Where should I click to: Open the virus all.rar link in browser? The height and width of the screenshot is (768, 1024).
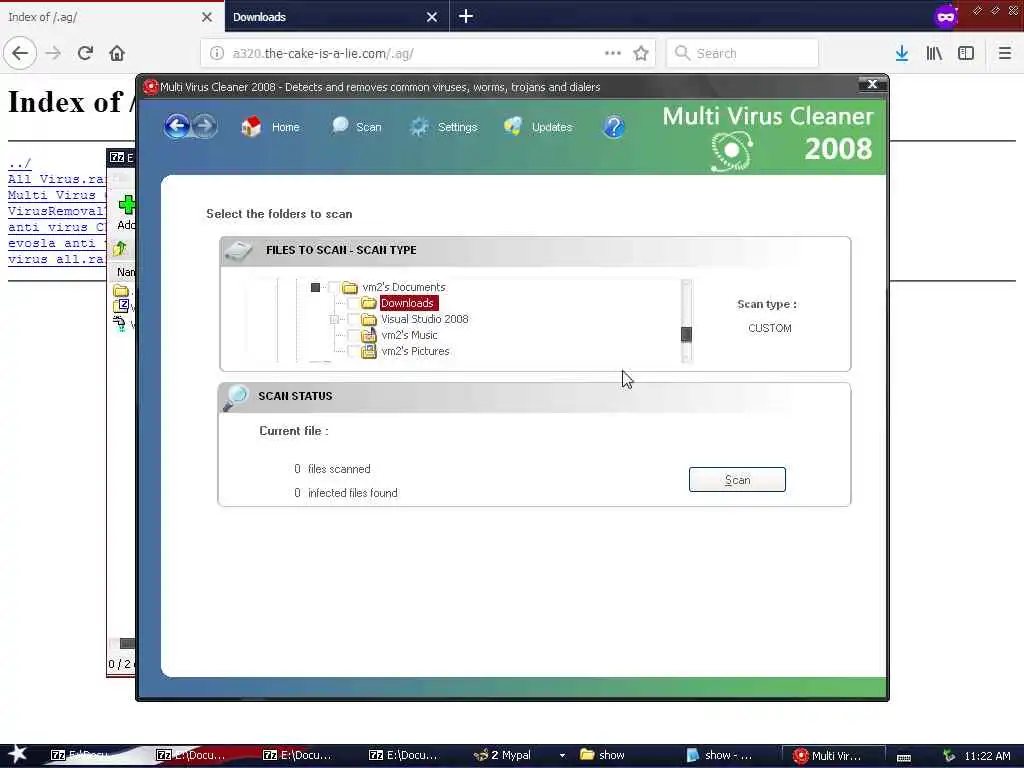(57, 259)
